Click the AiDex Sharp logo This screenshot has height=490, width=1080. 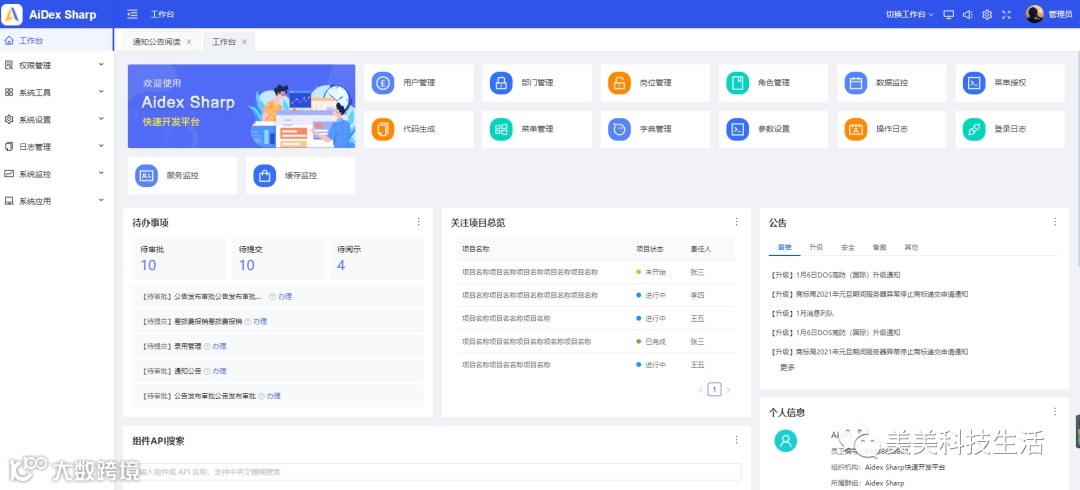[14, 14]
